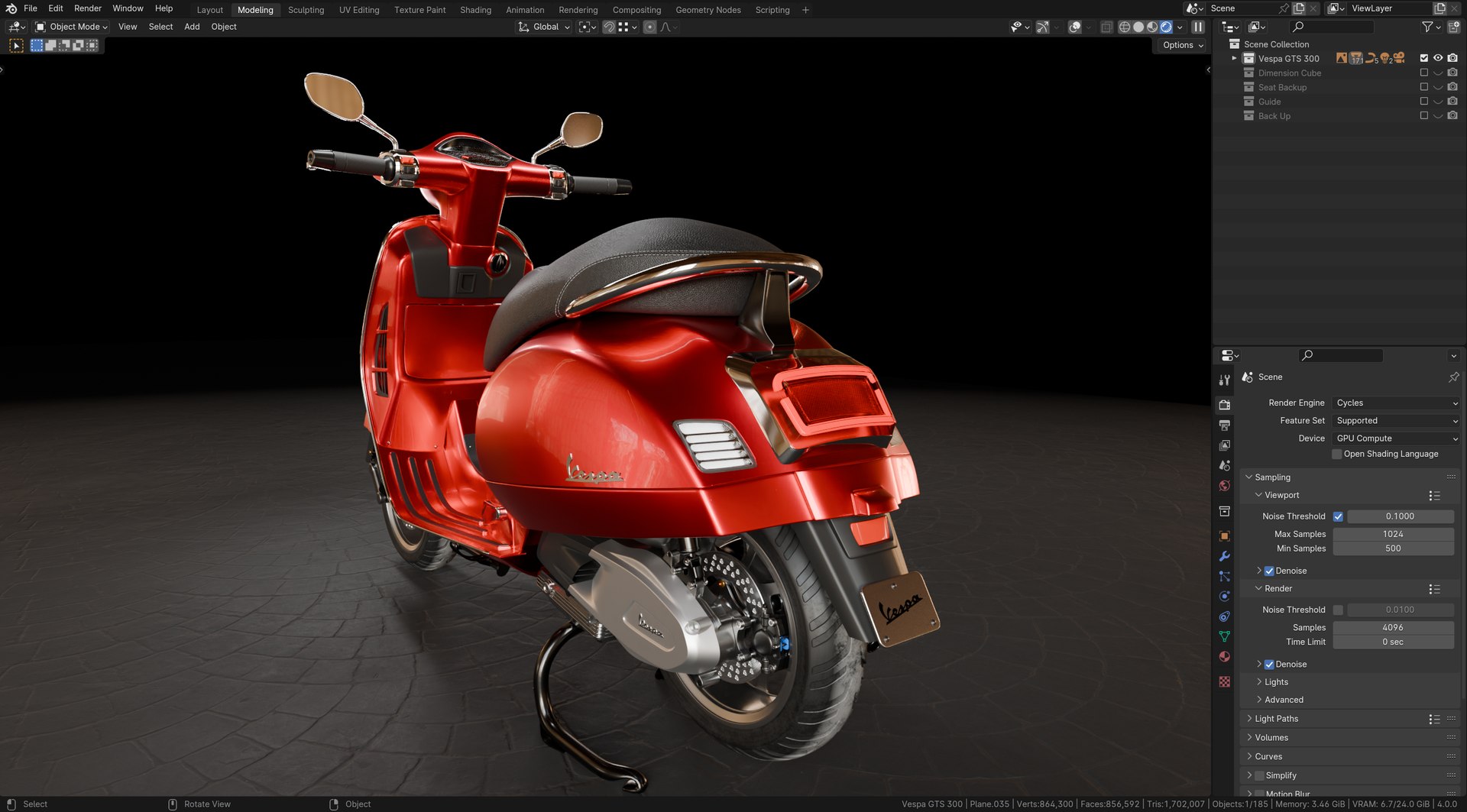Hide Vespa GTS 300 collection with eye icon
Image resolution: width=1467 pixels, height=812 pixels.
coord(1438,58)
